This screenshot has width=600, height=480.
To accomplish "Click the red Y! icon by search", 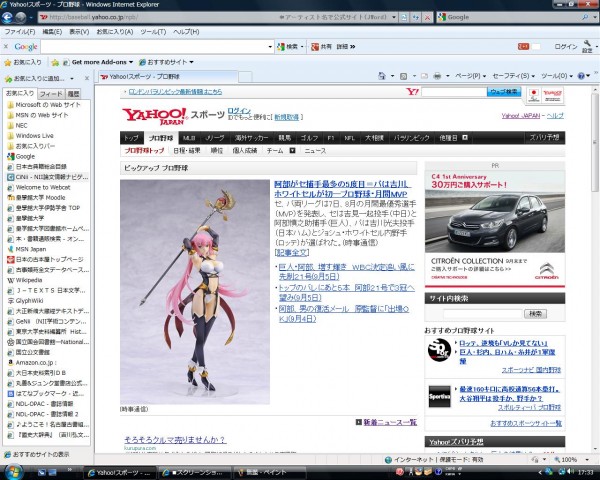I will [x=412, y=92].
